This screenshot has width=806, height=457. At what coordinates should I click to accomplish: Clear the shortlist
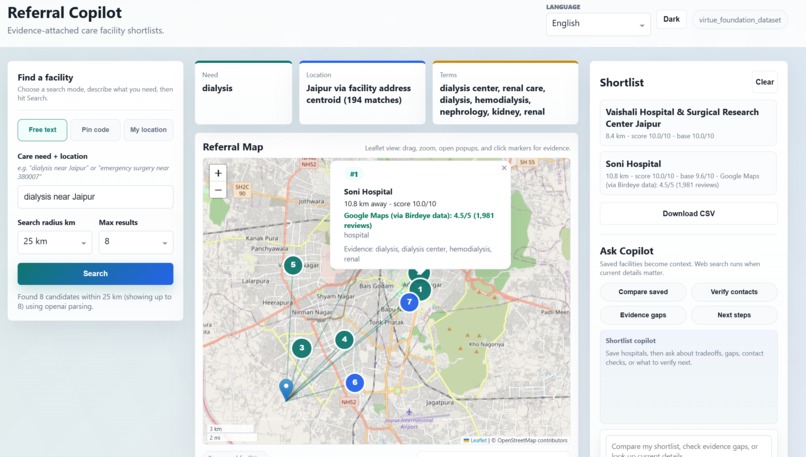(764, 82)
